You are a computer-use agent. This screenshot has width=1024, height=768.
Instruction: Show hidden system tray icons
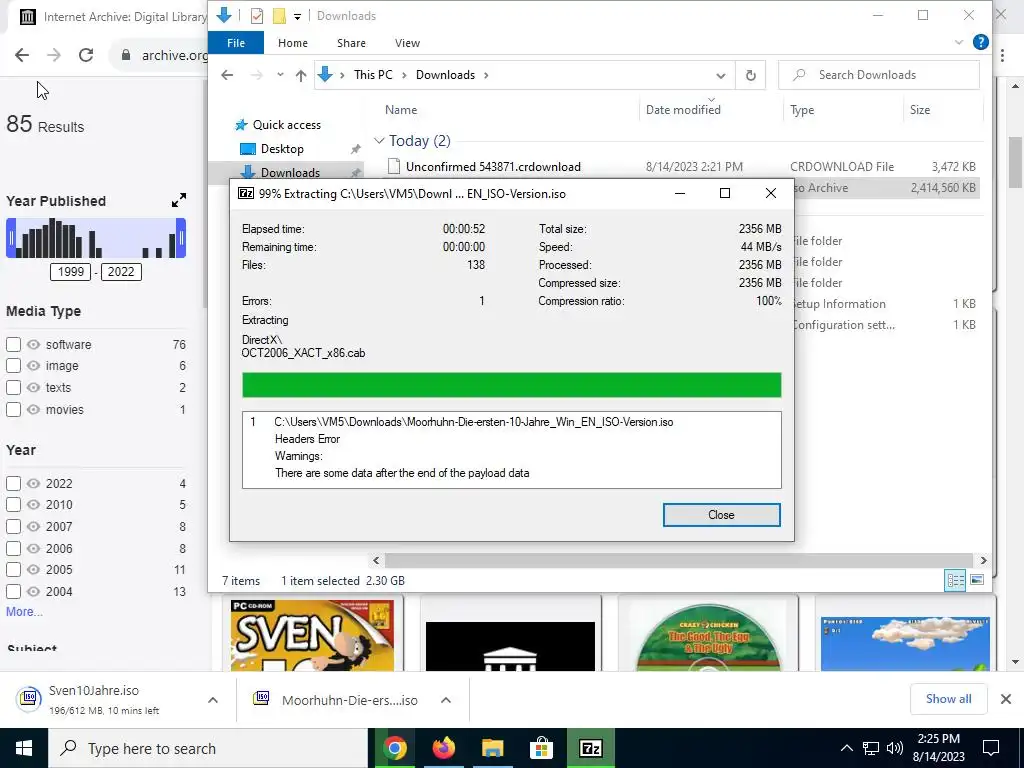(846, 748)
